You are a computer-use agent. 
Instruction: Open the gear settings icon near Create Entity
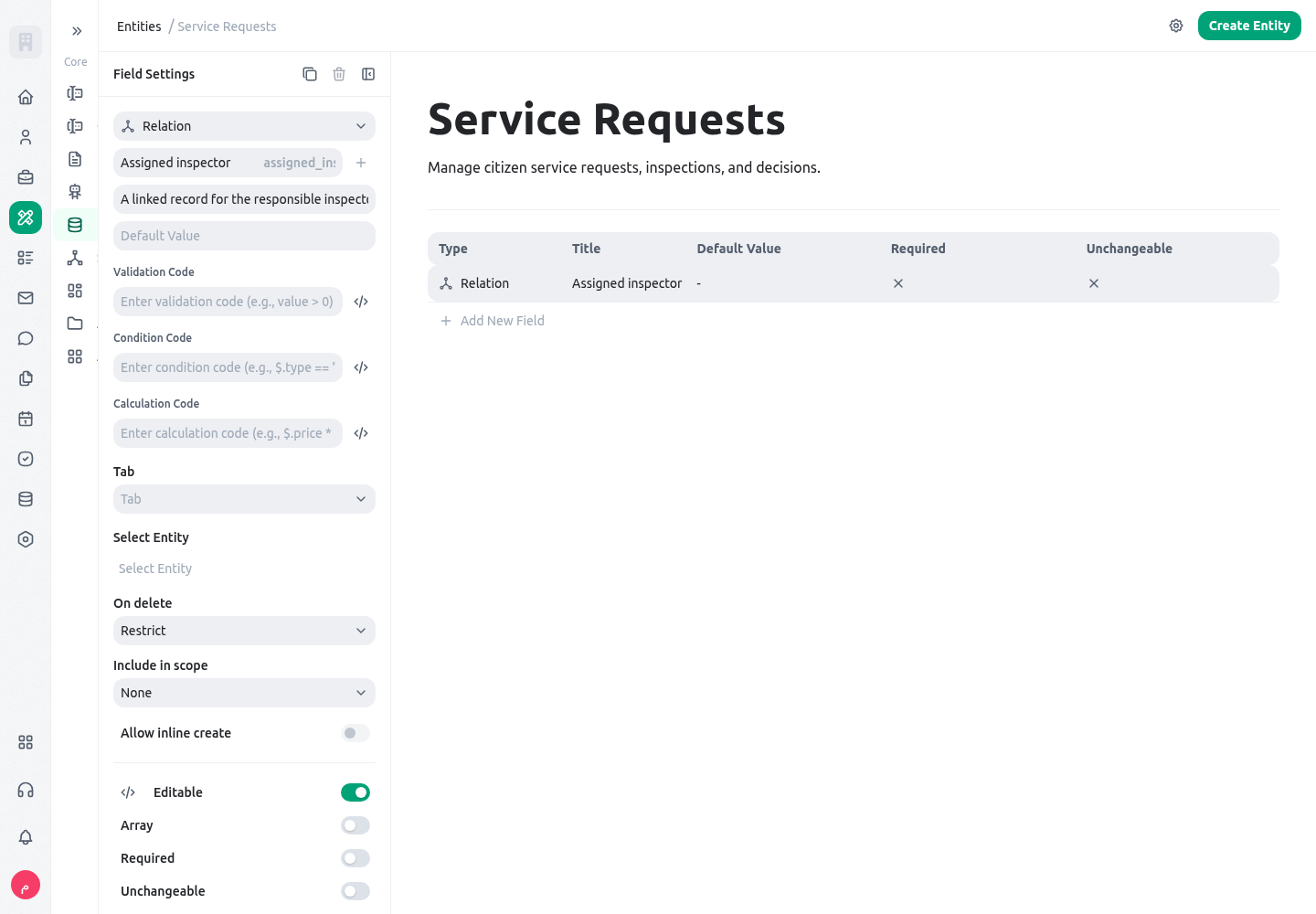[1176, 26]
